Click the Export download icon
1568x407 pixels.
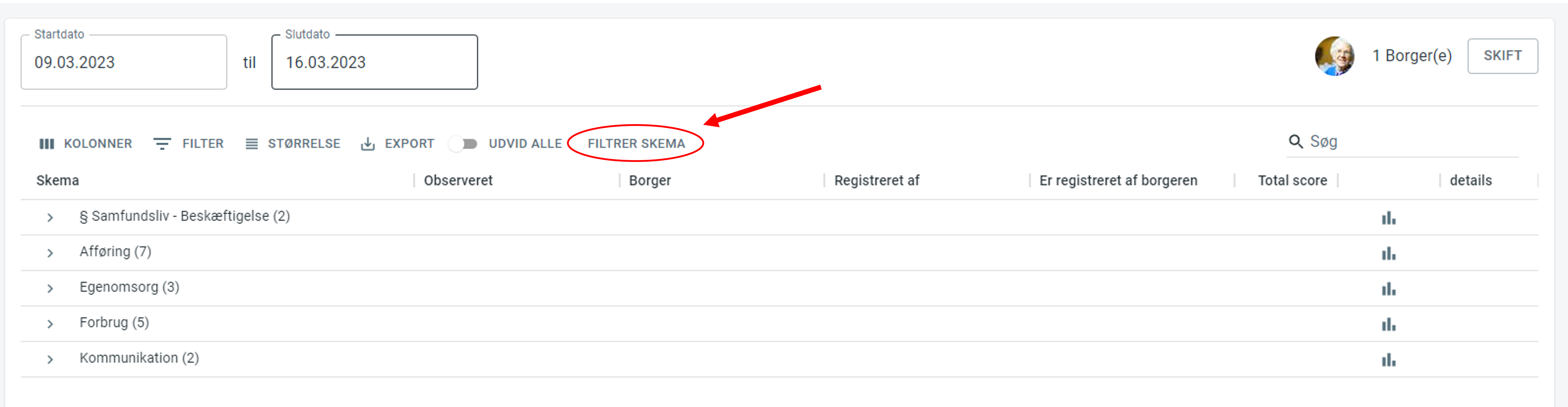click(368, 144)
